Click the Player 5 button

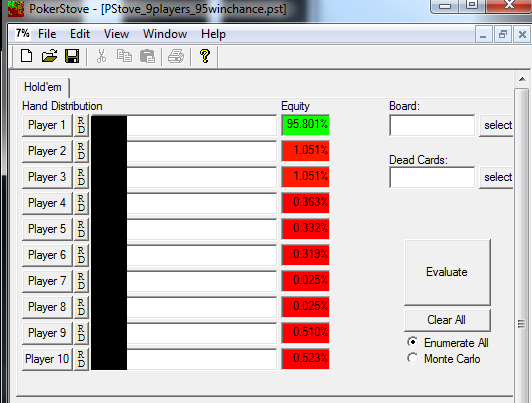pyautogui.click(x=47, y=229)
